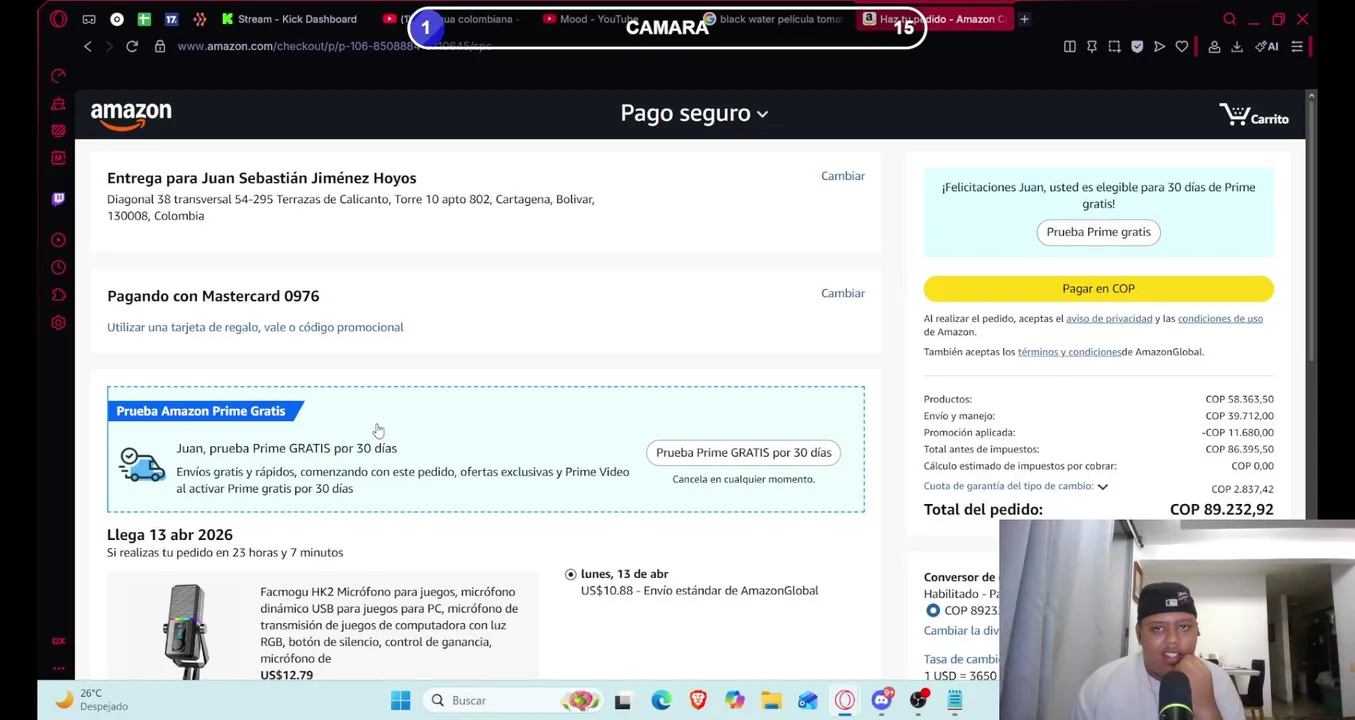
Task: Click Prueba Prime gratis sidebar button
Action: [1098, 232]
